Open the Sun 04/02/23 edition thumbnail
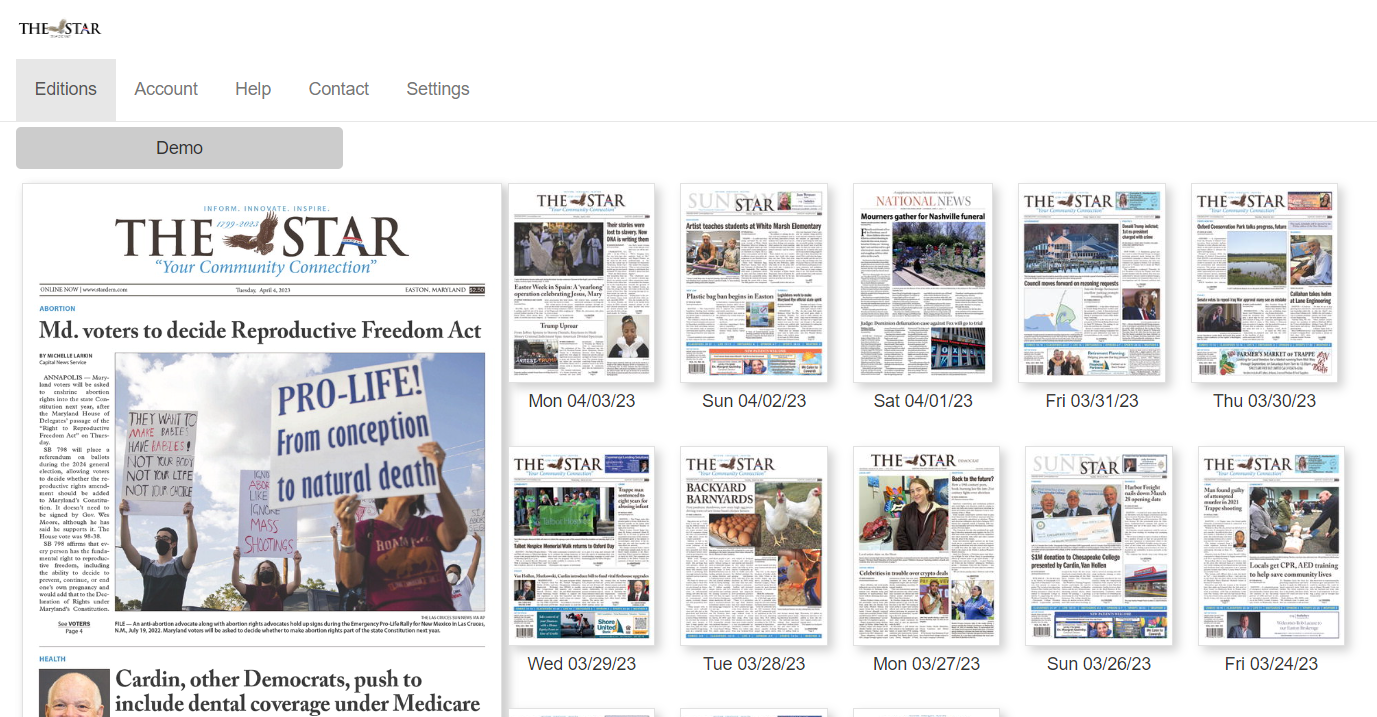Screen dimensions: 1377x717 [754, 283]
